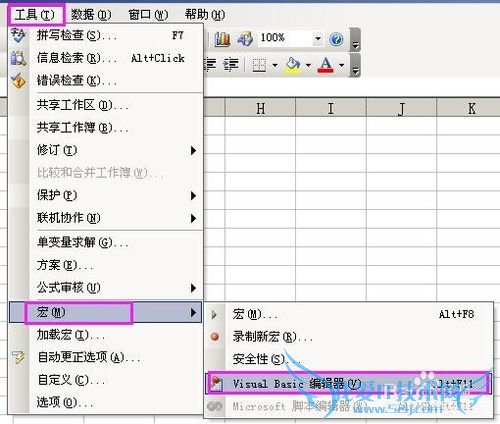Screen dimensions: 500x424
Task: Open the 100% zoom dropdown
Action: tap(318, 39)
